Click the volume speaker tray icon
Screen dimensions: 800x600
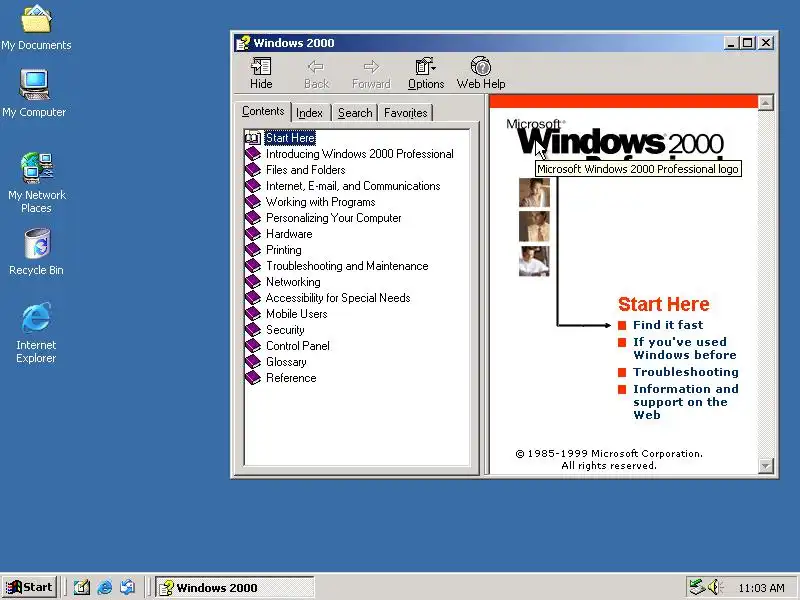pos(713,587)
